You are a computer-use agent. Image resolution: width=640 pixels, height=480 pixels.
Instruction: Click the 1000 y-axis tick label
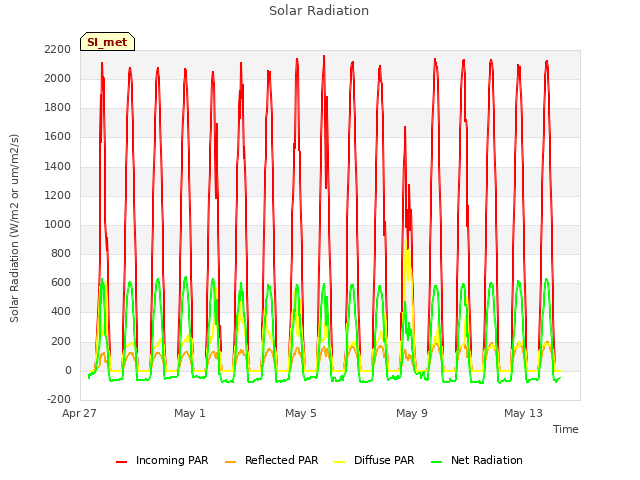[58, 224]
